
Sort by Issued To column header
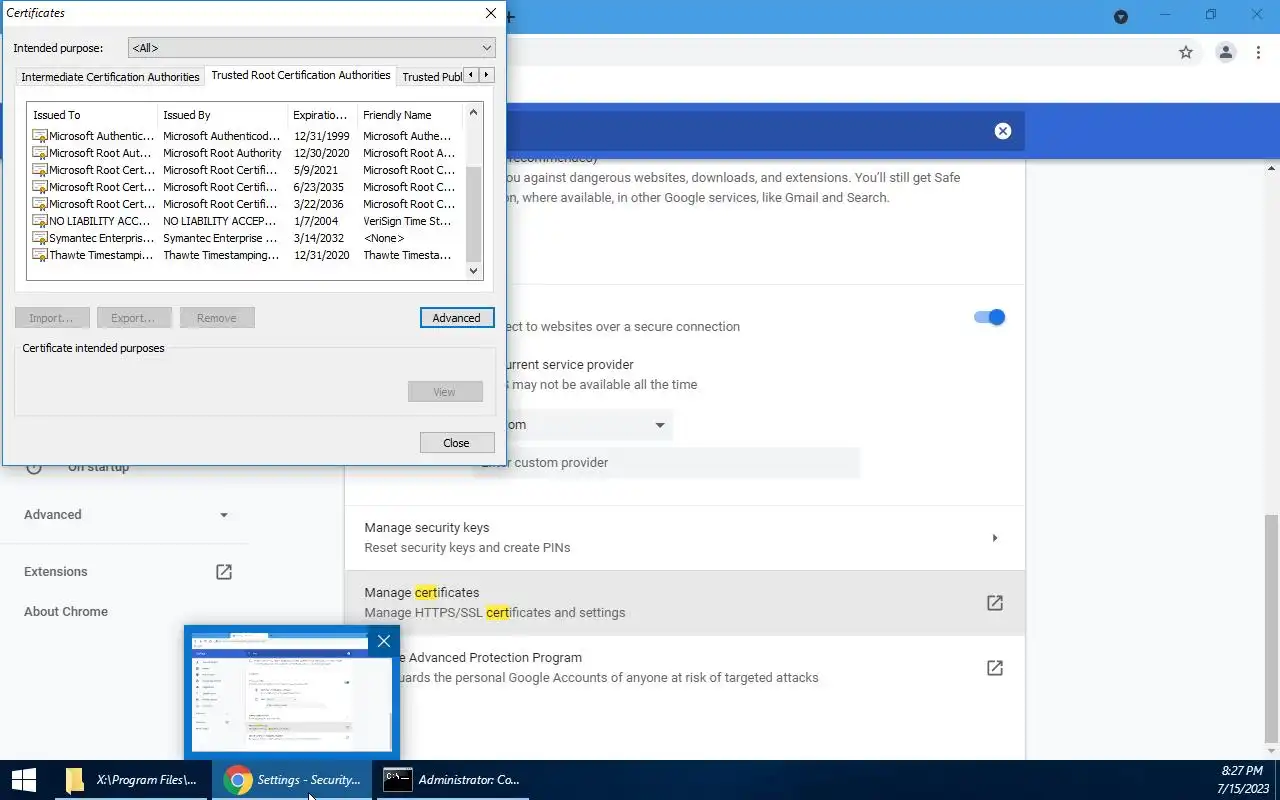click(93, 115)
